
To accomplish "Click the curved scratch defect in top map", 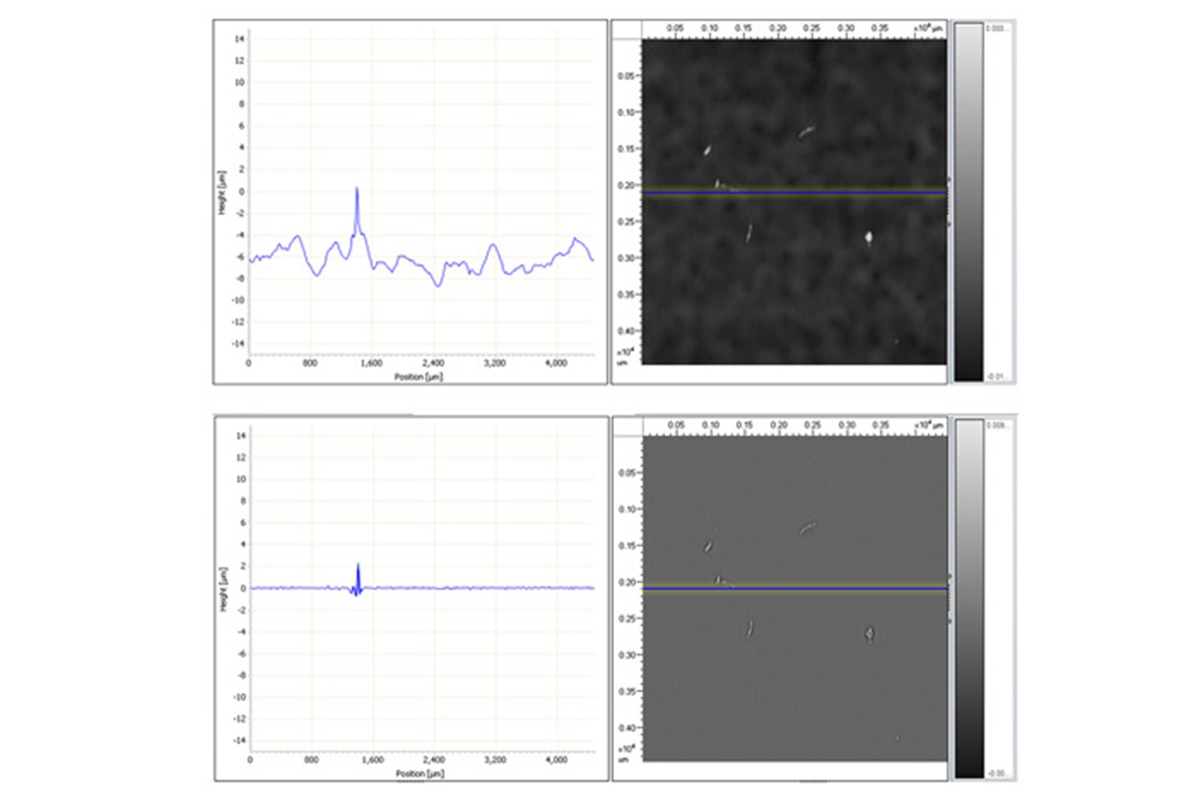I will click(x=807, y=130).
